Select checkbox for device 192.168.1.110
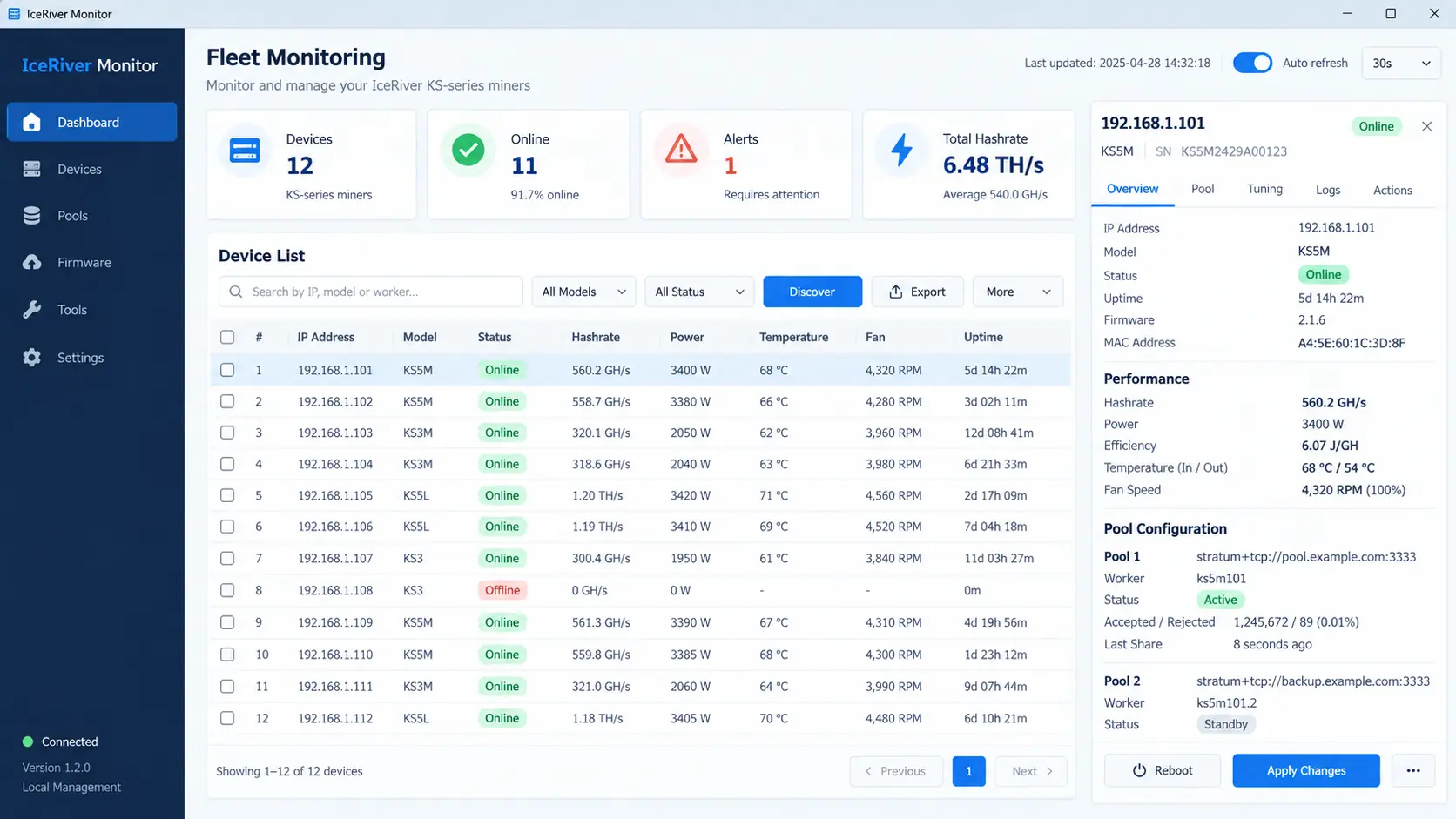The image size is (1456, 819). (227, 655)
